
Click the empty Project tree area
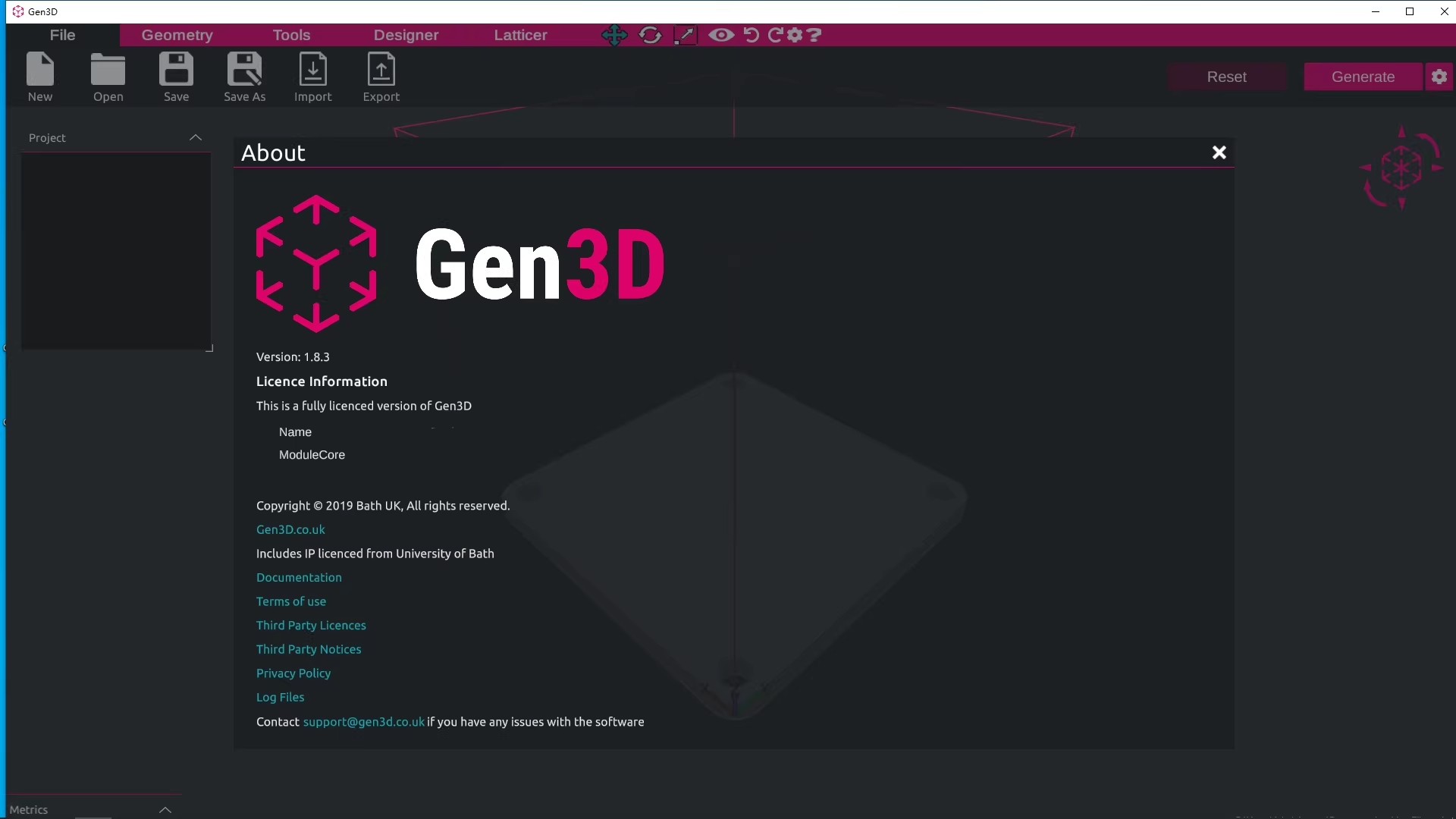point(116,250)
